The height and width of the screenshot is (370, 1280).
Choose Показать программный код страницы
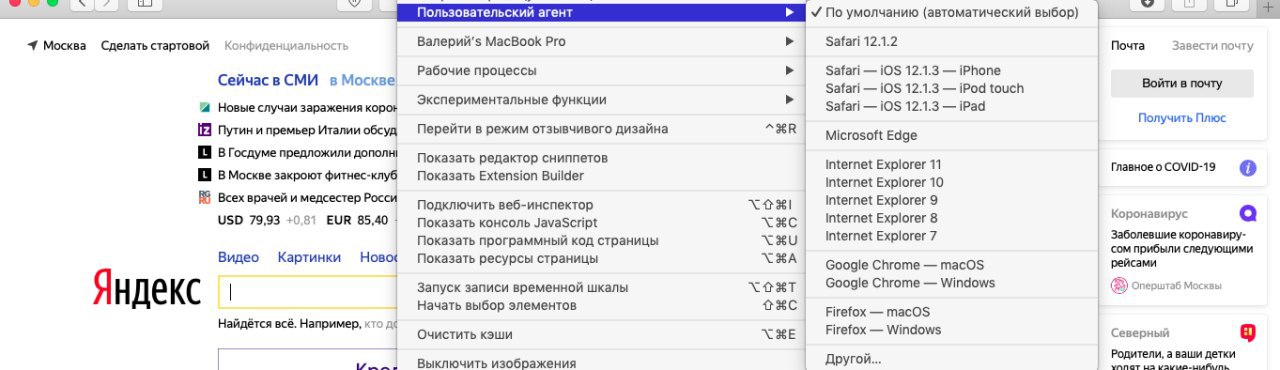click(x=601, y=241)
